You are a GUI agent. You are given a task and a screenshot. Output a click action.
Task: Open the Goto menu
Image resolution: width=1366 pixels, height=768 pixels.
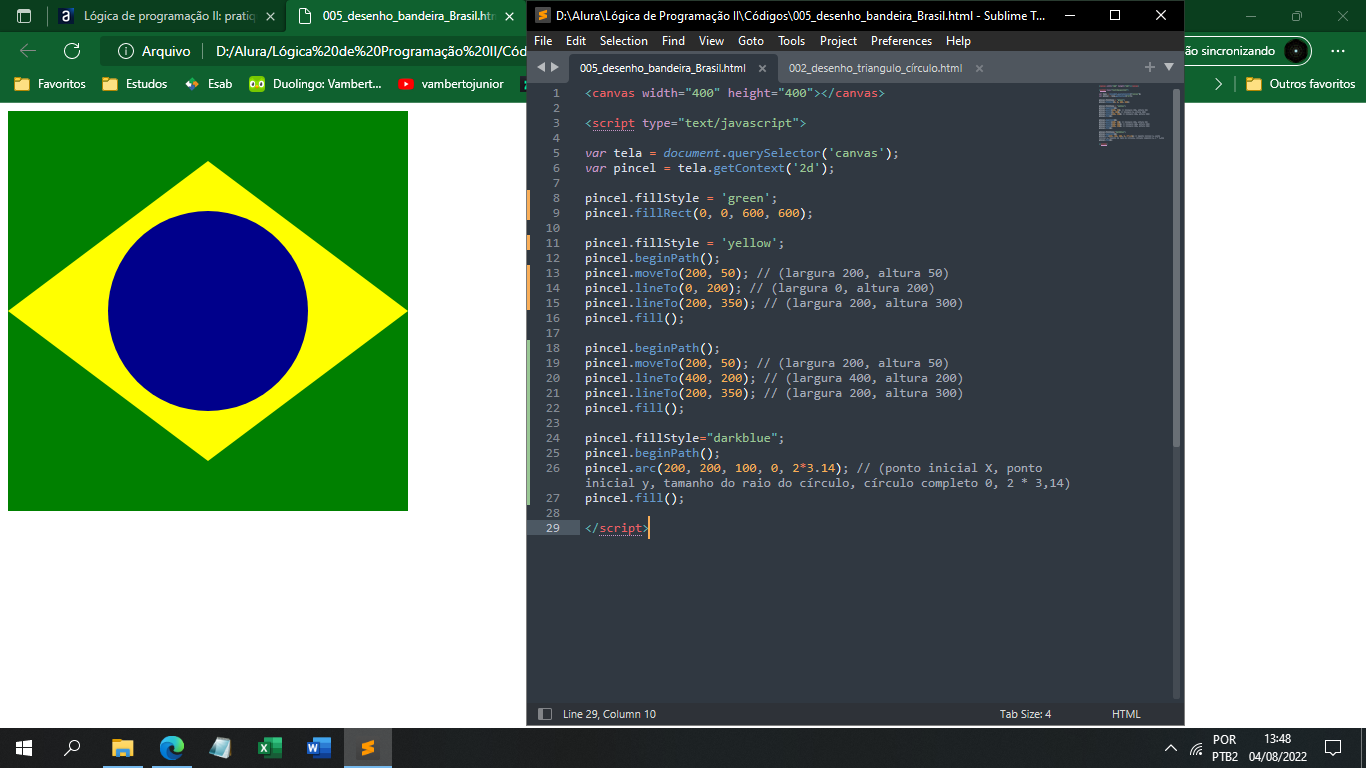pyautogui.click(x=750, y=41)
